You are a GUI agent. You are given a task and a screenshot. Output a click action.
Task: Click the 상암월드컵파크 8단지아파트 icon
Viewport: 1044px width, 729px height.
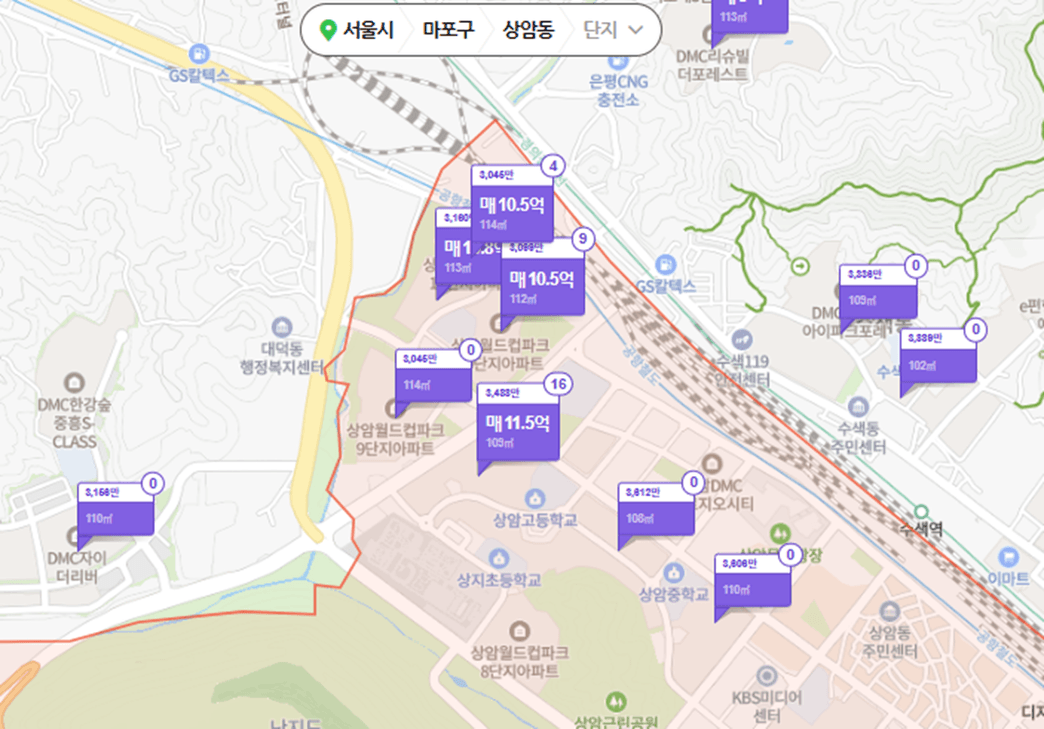tap(519, 630)
